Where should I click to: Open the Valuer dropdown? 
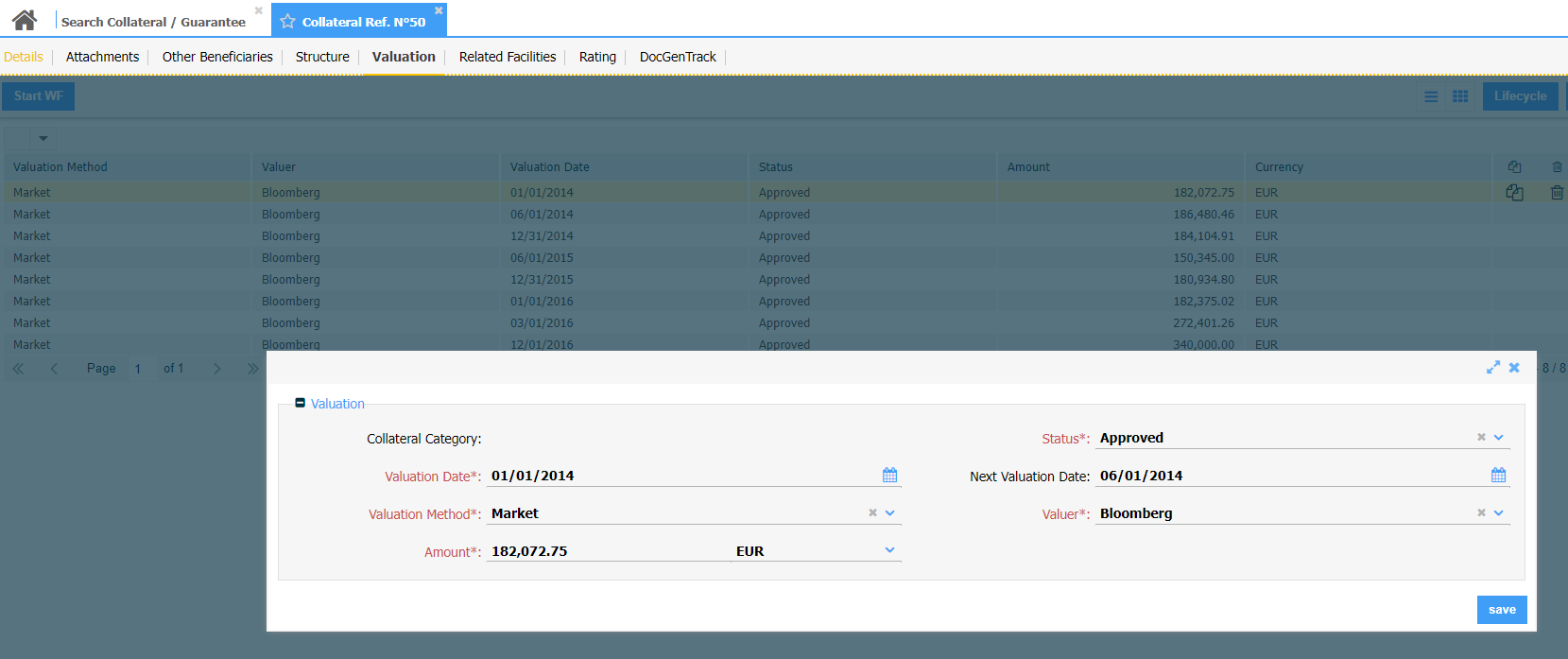1499,512
